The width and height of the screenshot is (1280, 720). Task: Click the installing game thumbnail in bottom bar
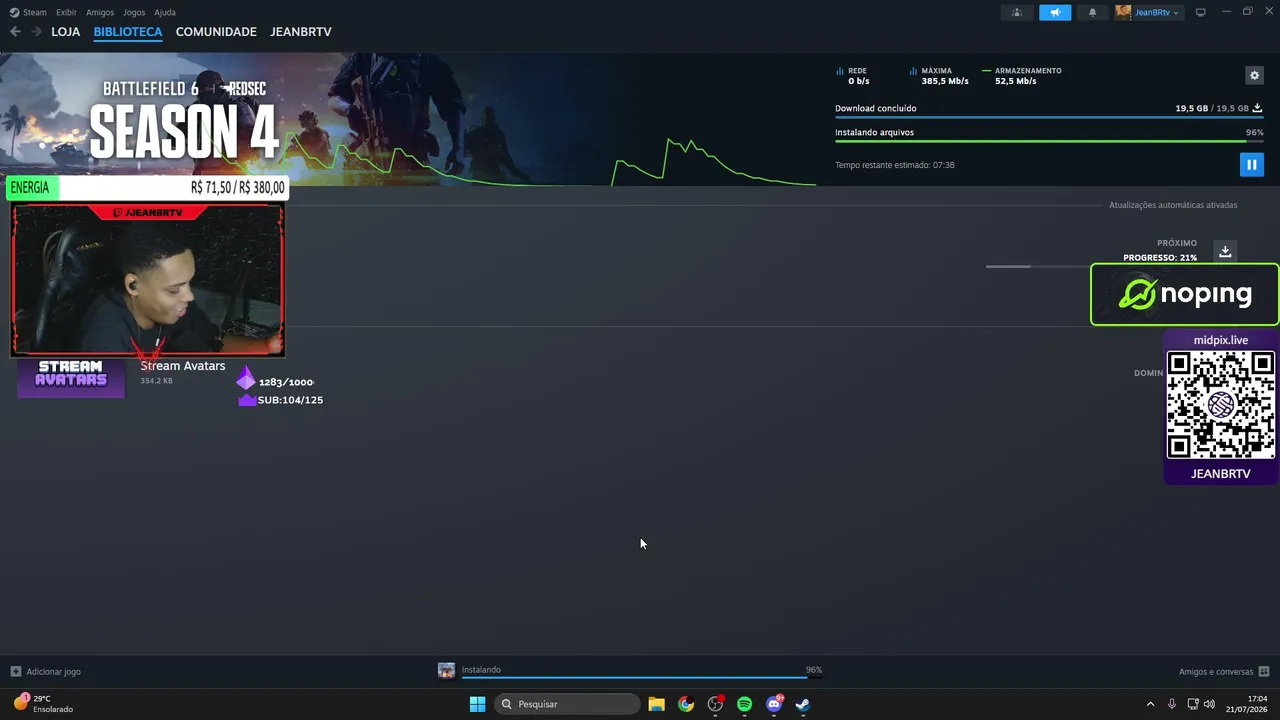coord(446,670)
